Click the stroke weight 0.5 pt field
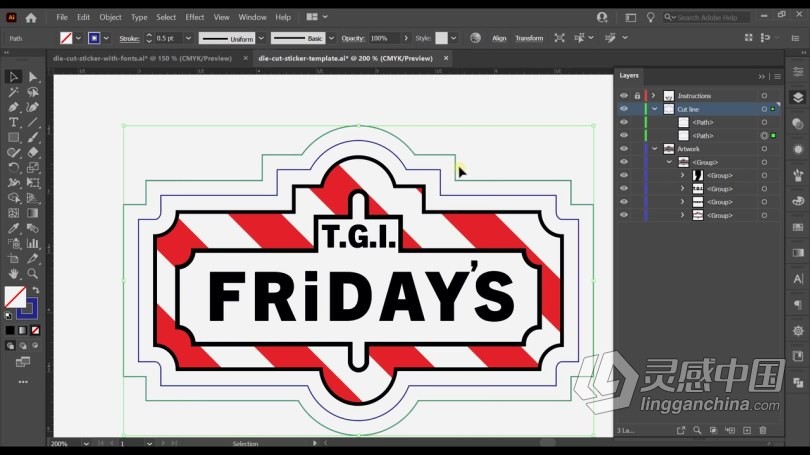Viewport: 810px width, 455px height. [168, 38]
